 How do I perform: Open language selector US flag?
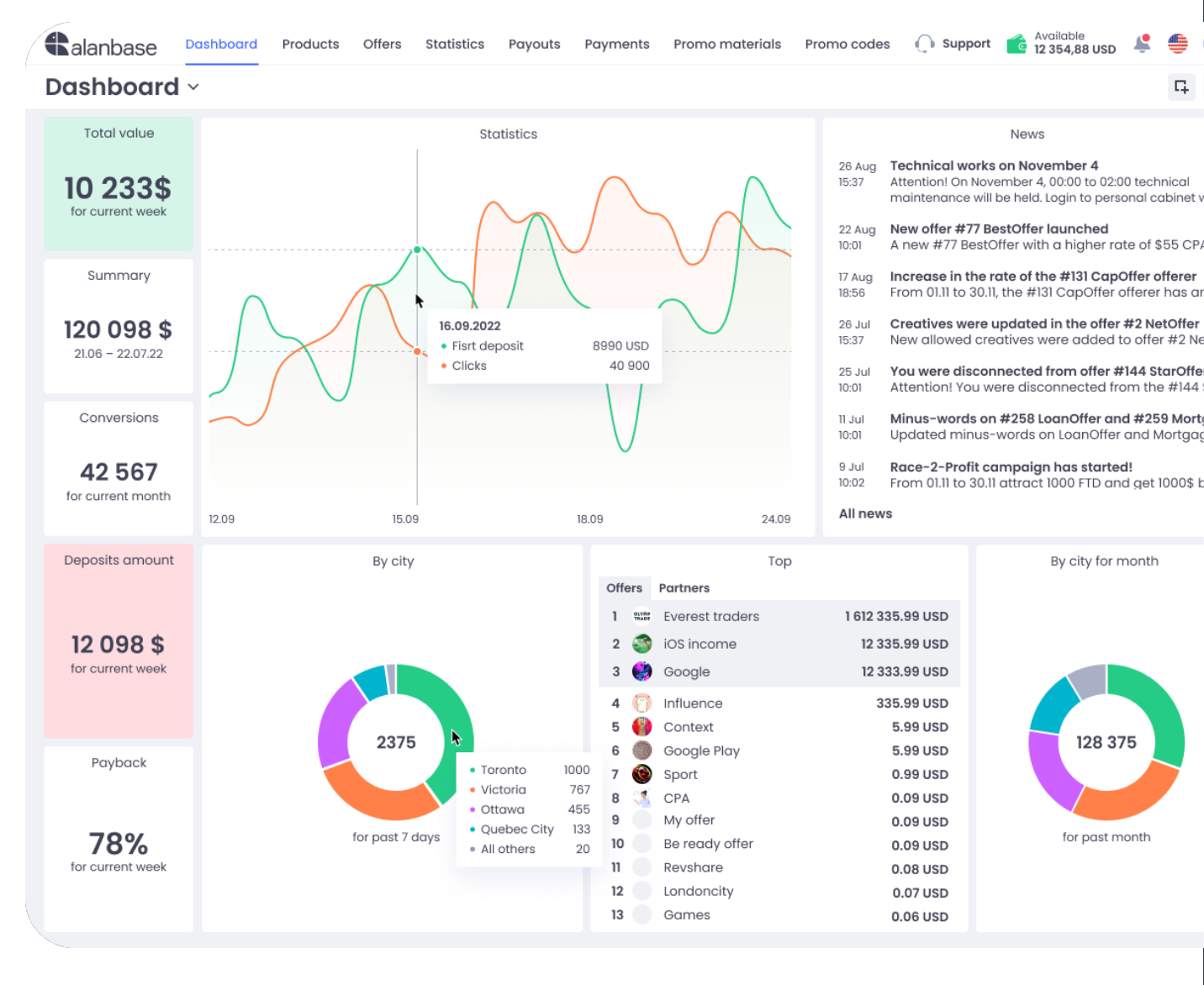pos(1178,44)
